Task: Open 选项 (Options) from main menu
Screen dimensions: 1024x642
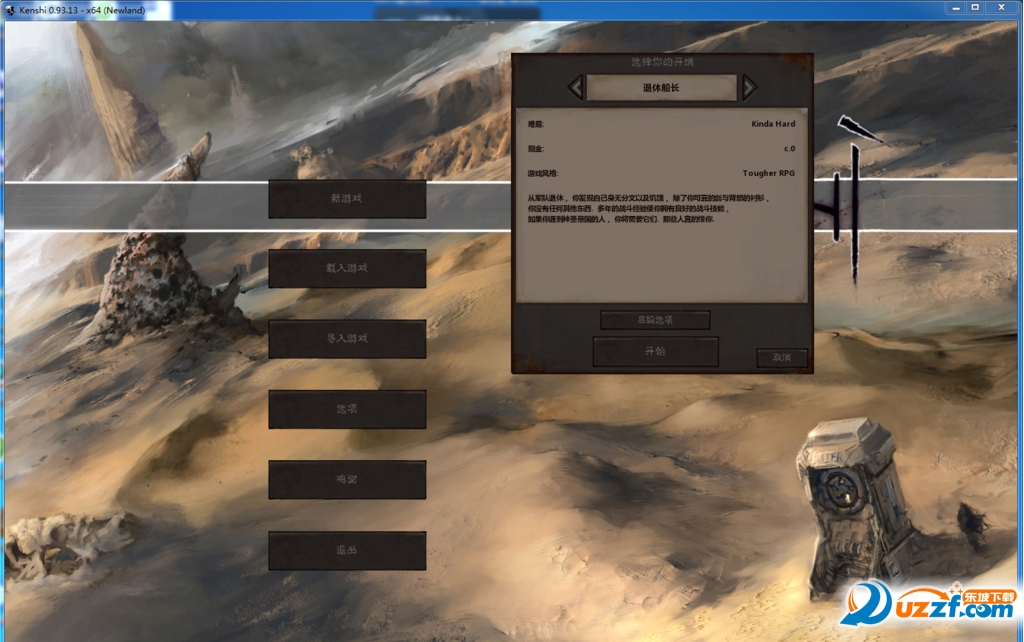Action: pos(347,409)
